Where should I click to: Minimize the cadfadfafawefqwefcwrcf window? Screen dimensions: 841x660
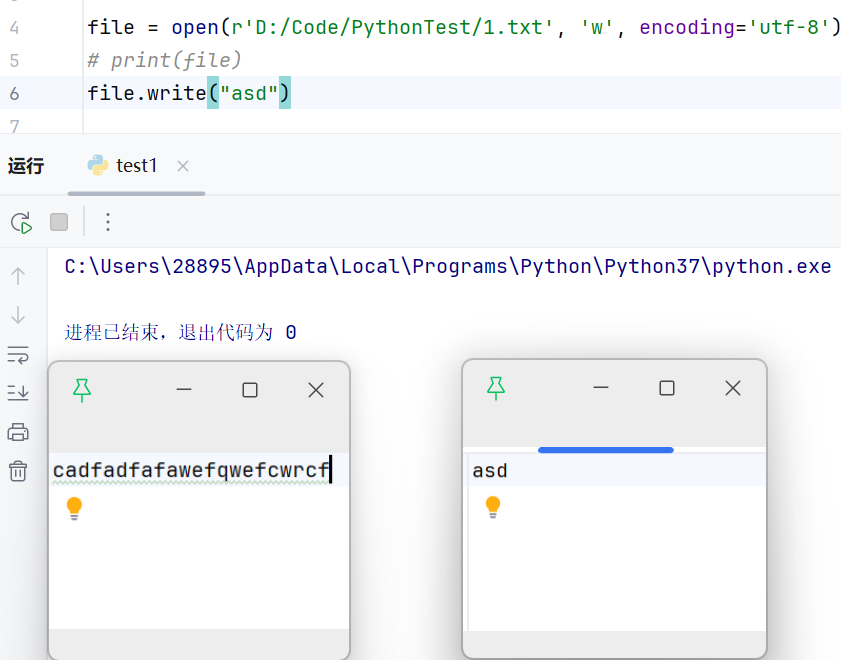tap(184, 390)
